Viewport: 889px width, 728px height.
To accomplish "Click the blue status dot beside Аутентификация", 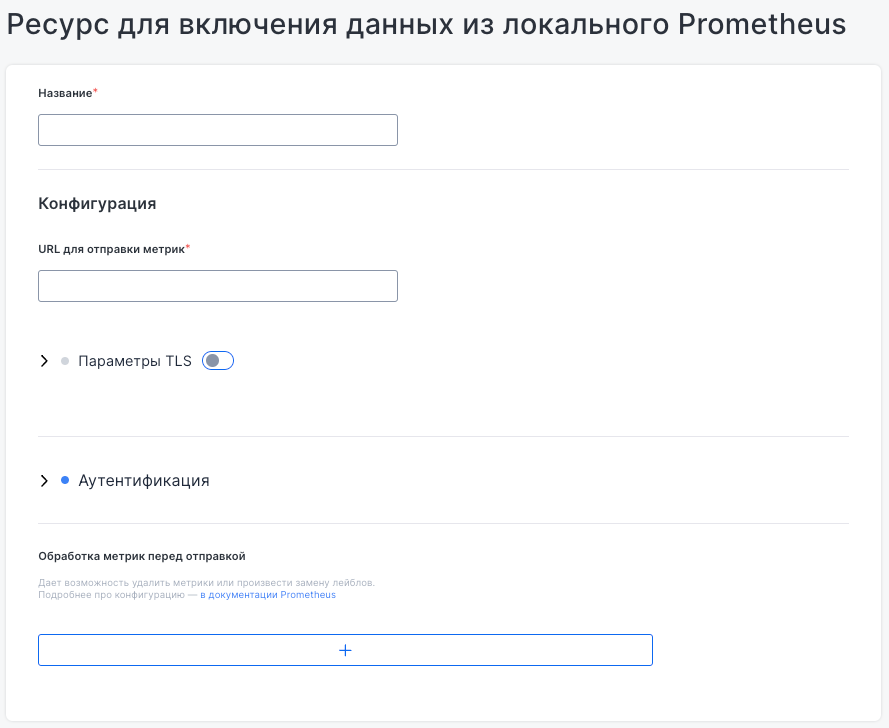I will 65,481.
